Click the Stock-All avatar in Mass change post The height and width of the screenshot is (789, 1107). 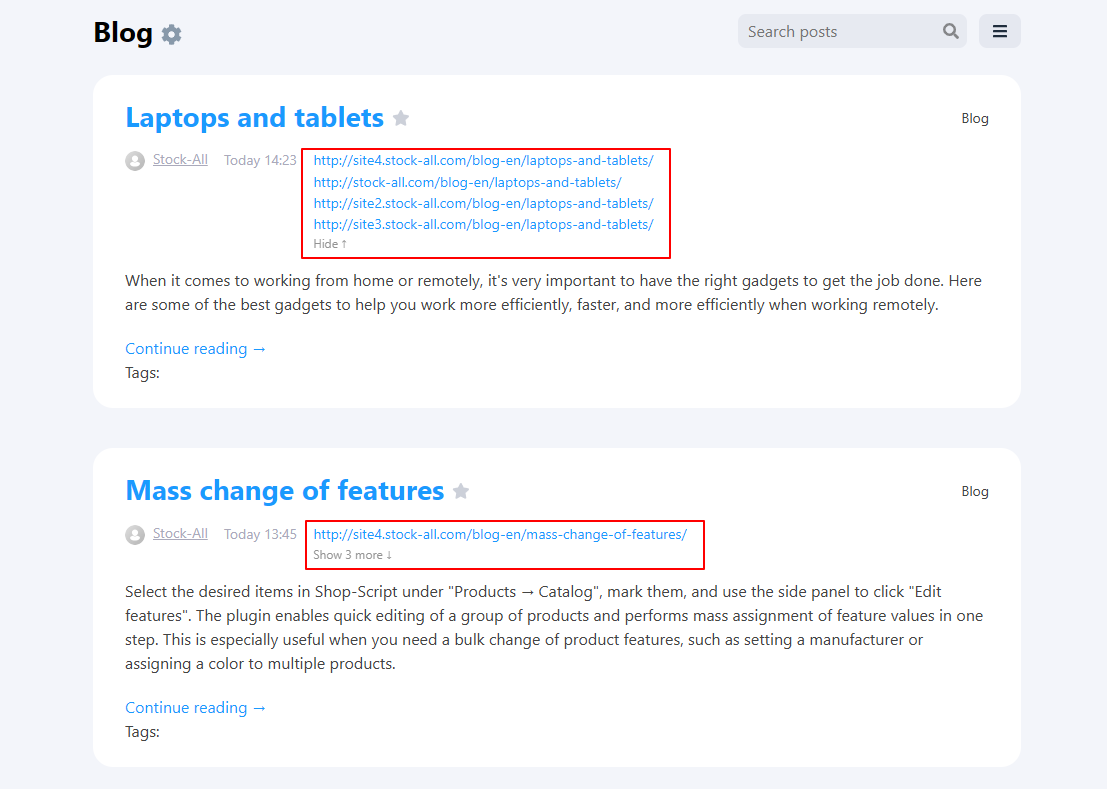[135, 534]
